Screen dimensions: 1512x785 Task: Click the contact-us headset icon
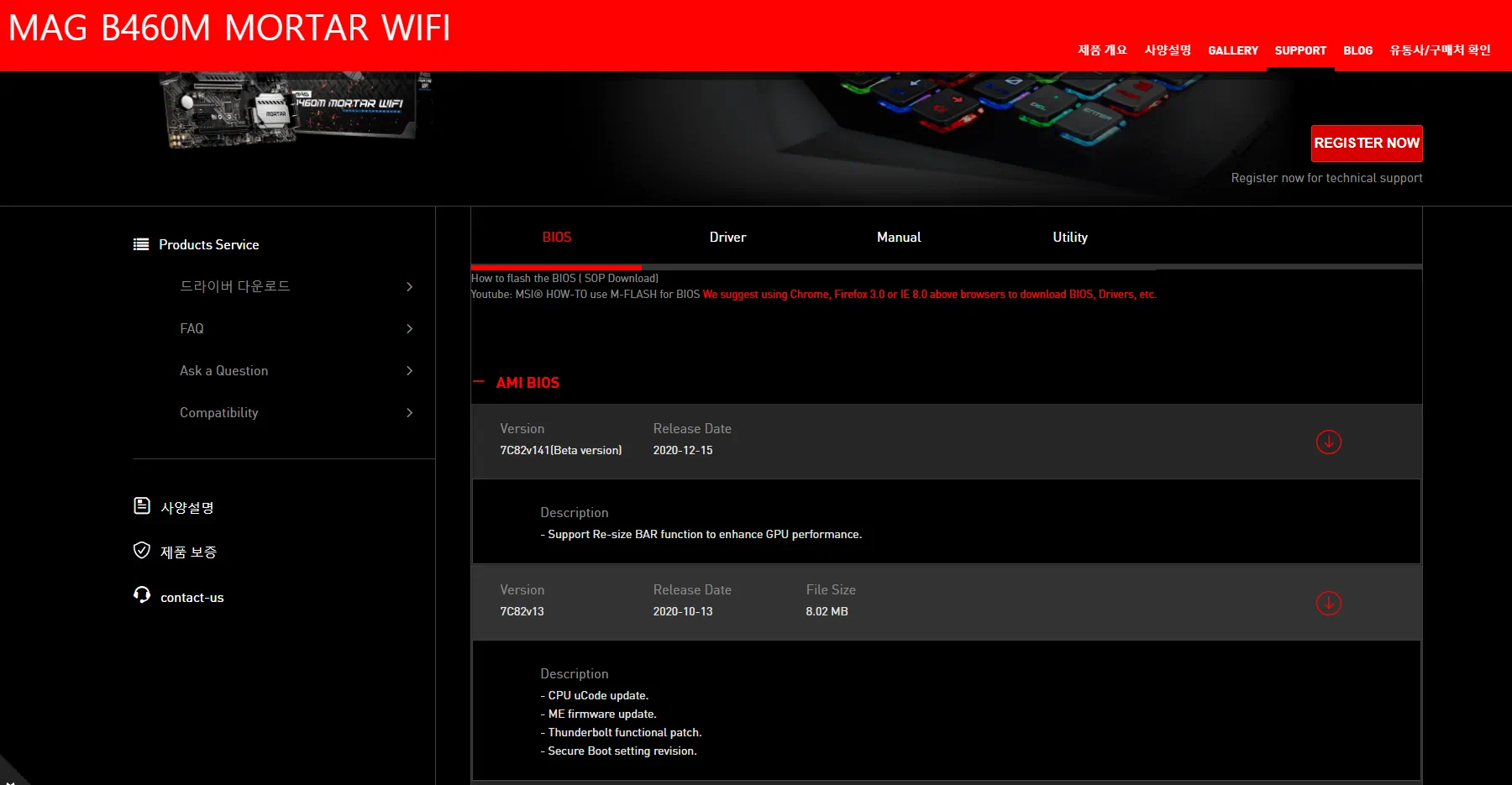(142, 595)
